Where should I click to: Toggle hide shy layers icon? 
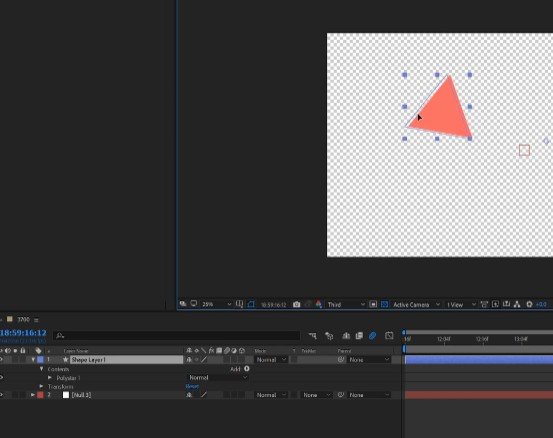[346, 336]
